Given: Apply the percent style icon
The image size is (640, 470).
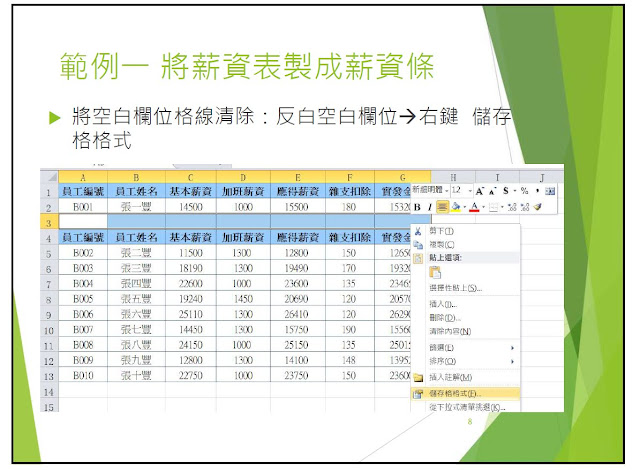Looking at the screenshot, I should [524, 191].
